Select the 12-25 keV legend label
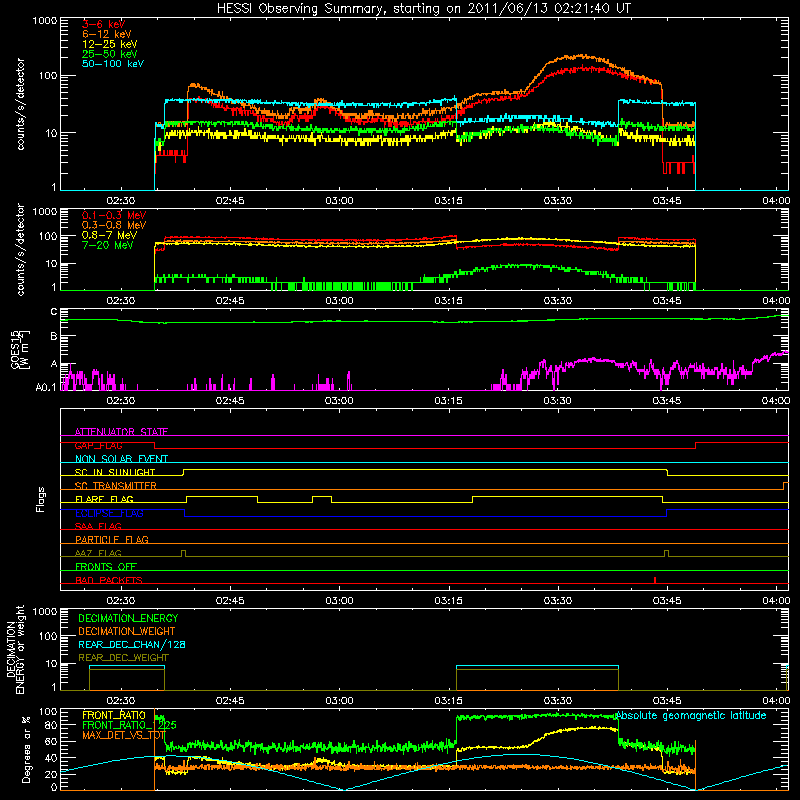800x800 pixels. click(109, 44)
